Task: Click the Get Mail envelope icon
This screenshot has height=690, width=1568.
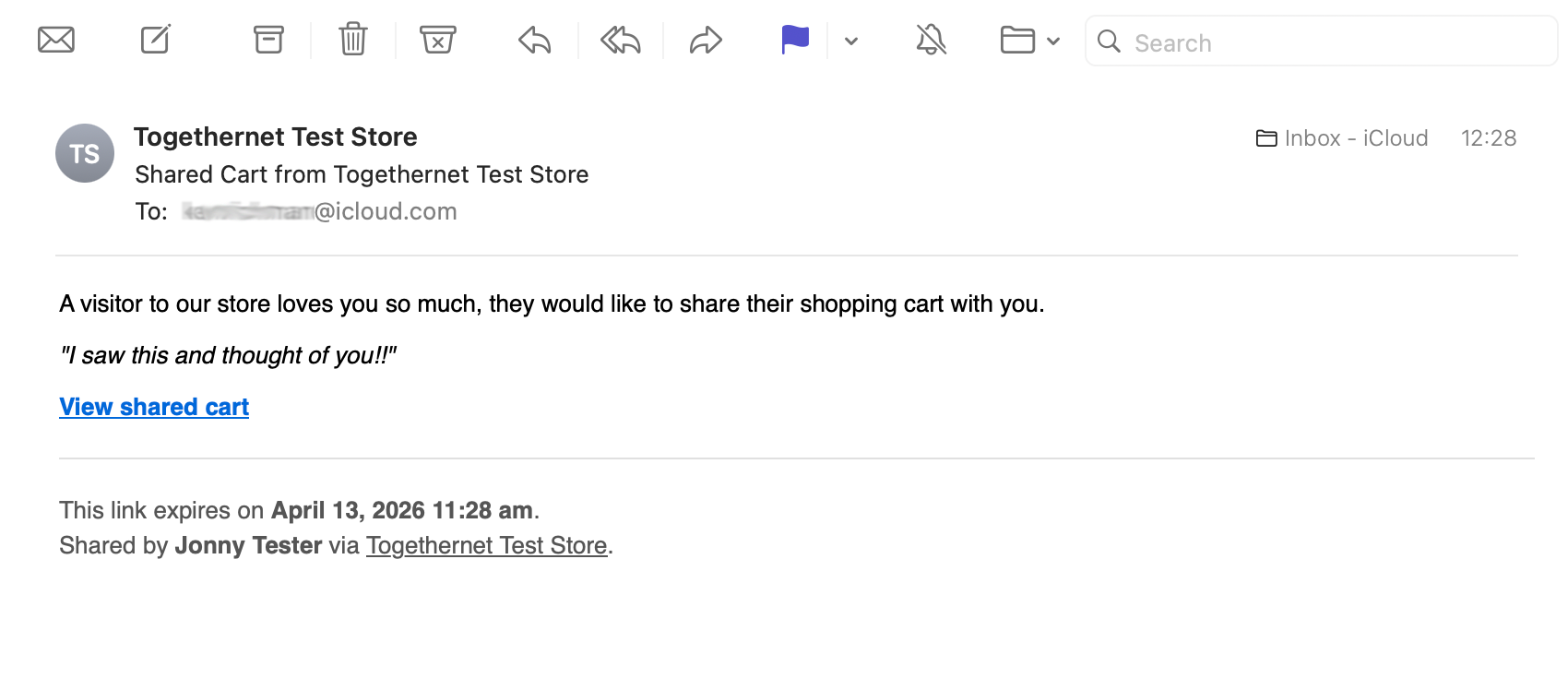Action: (x=56, y=41)
